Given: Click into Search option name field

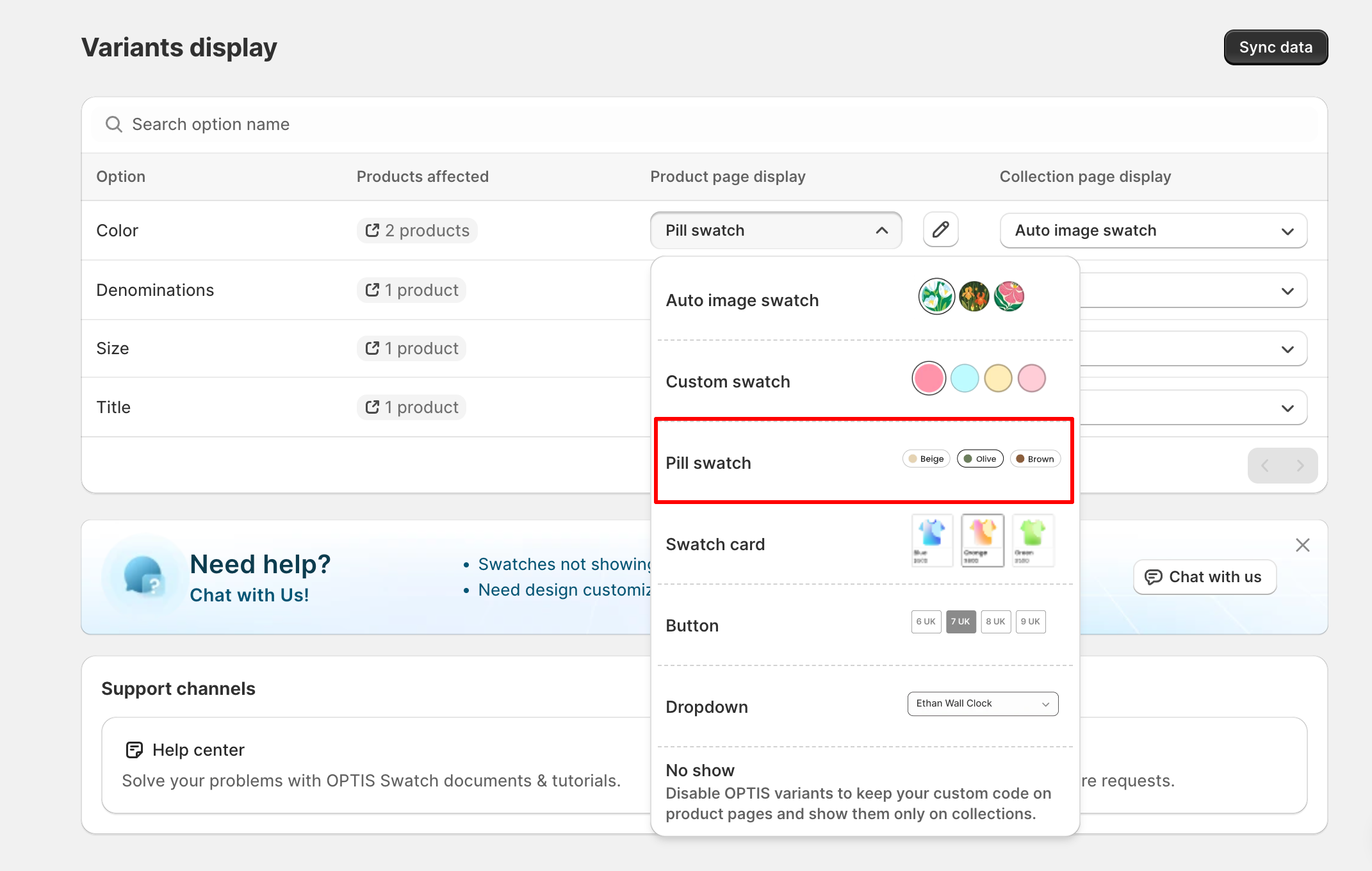Looking at the screenshot, I should click(x=705, y=124).
